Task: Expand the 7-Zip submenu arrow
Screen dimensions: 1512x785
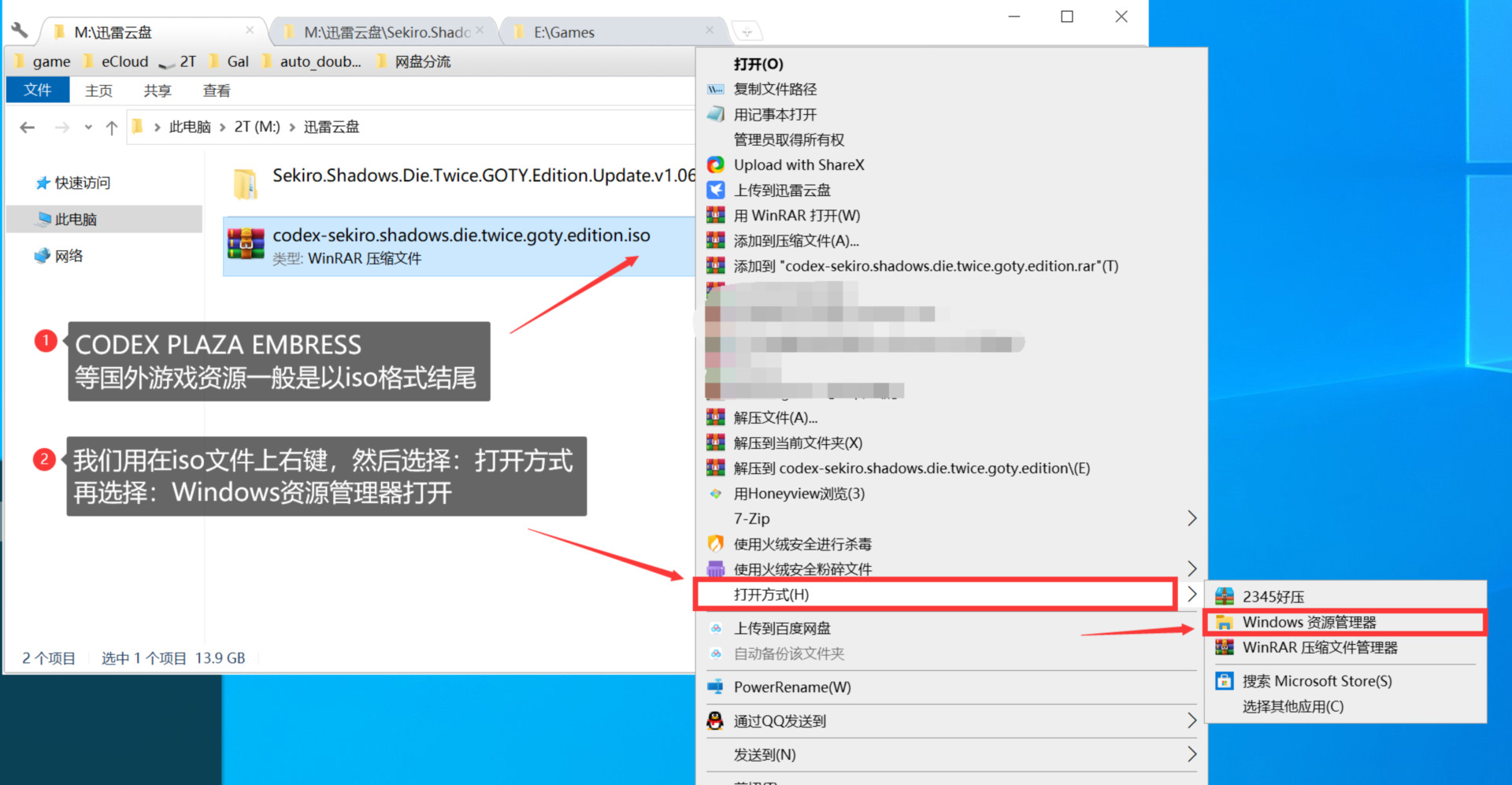Action: click(x=1191, y=518)
